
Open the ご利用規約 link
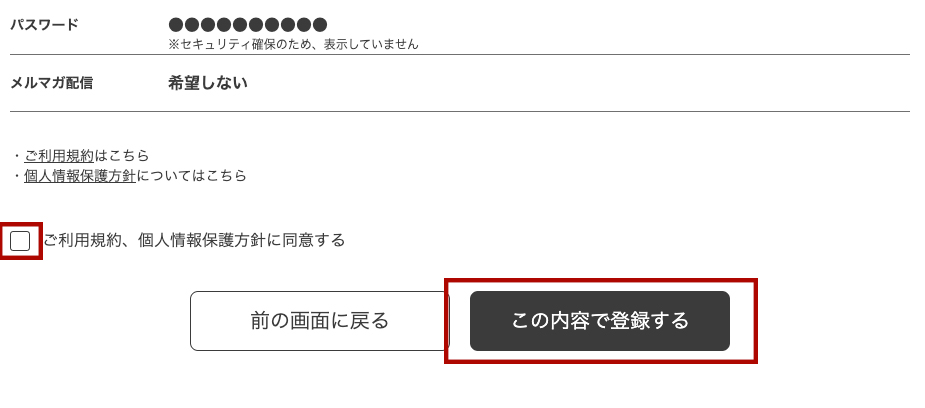(59, 156)
